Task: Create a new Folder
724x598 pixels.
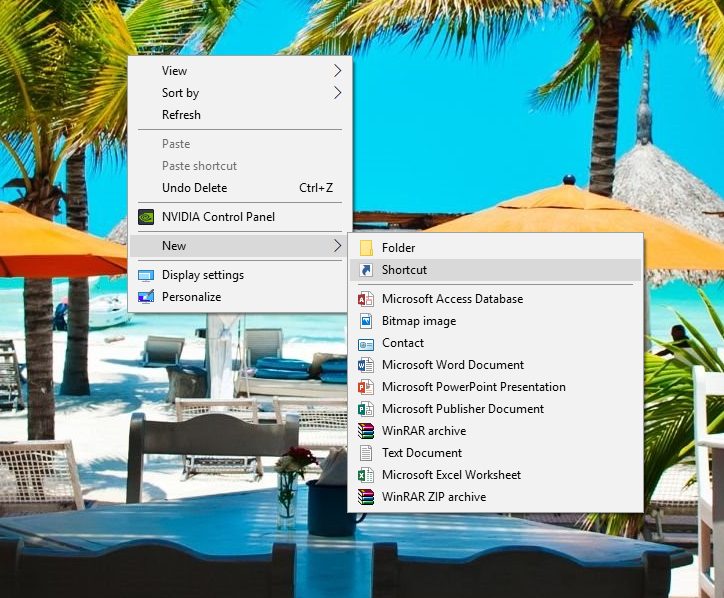Action: 495,248
